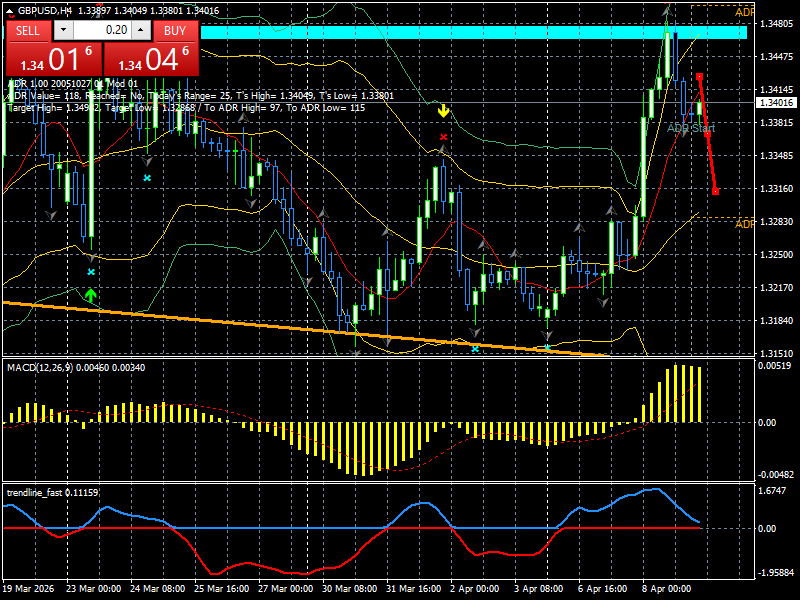
Task: Open the lot size decrease arrow
Action: (64, 31)
